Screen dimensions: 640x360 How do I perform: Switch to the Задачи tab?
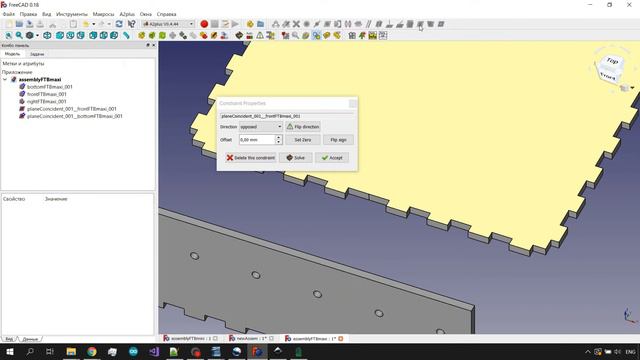point(37,54)
